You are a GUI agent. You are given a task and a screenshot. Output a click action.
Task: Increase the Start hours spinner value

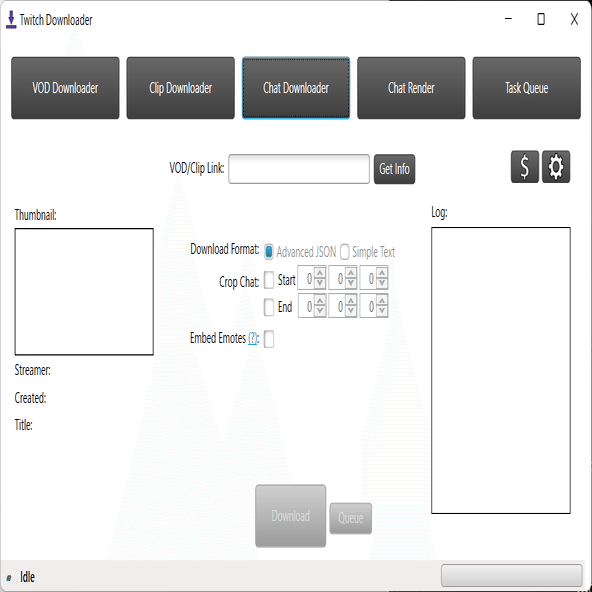(320, 272)
